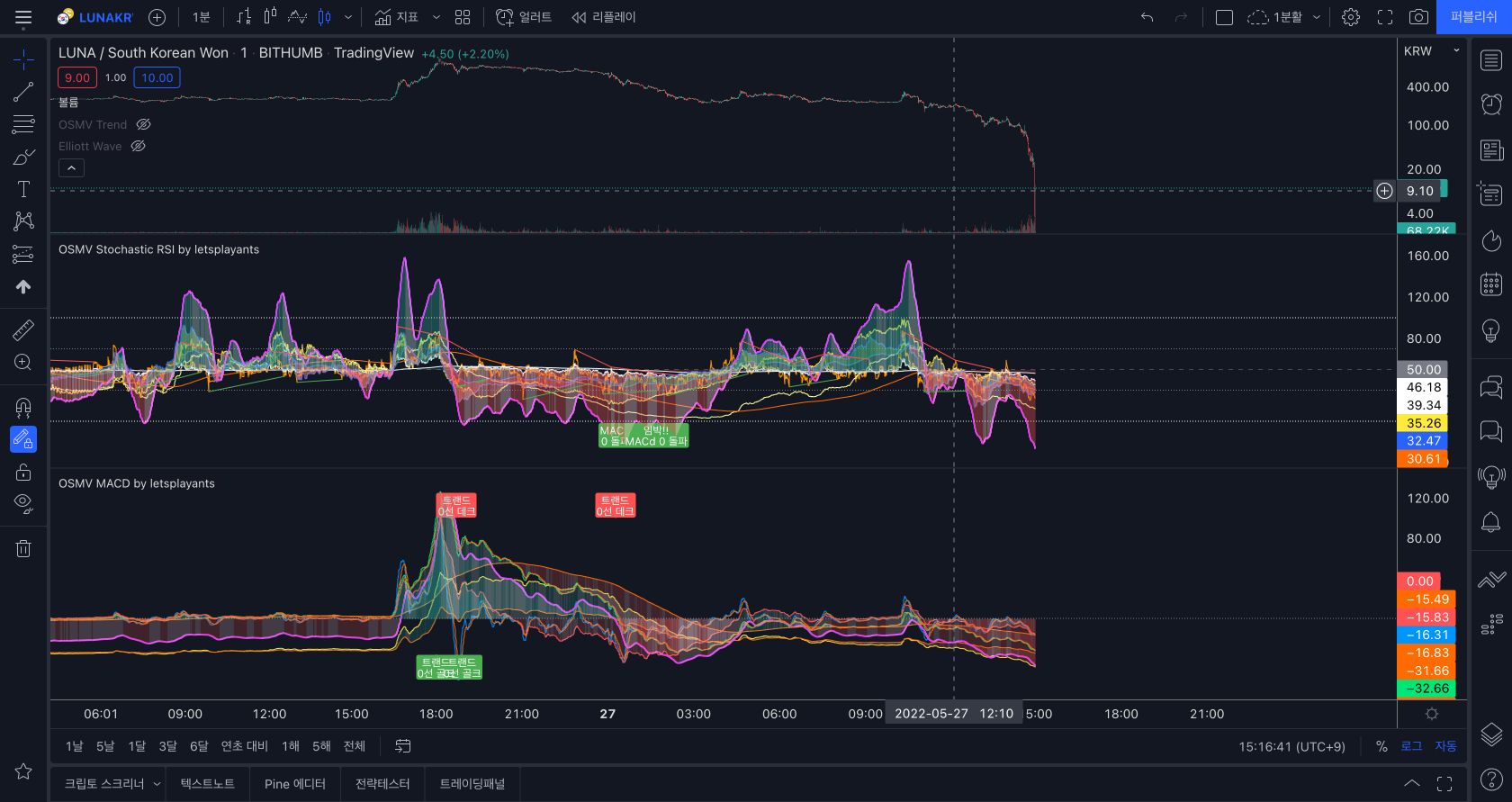The height and width of the screenshot is (802, 1512).
Task: Select the 전체 date range
Action: click(355, 746)
